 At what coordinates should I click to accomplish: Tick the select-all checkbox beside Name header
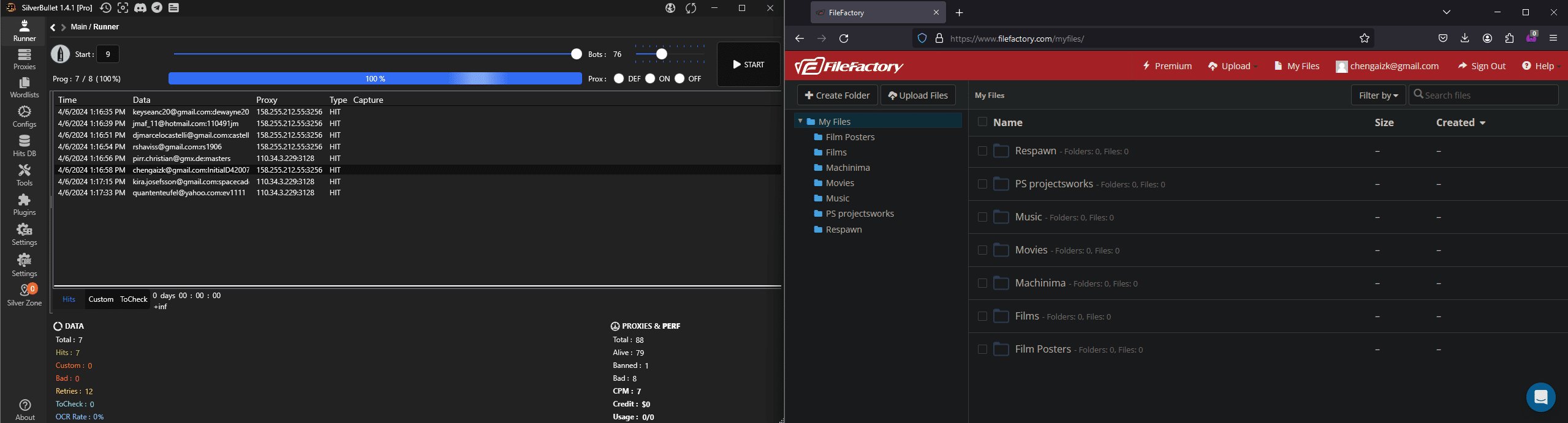982,122
